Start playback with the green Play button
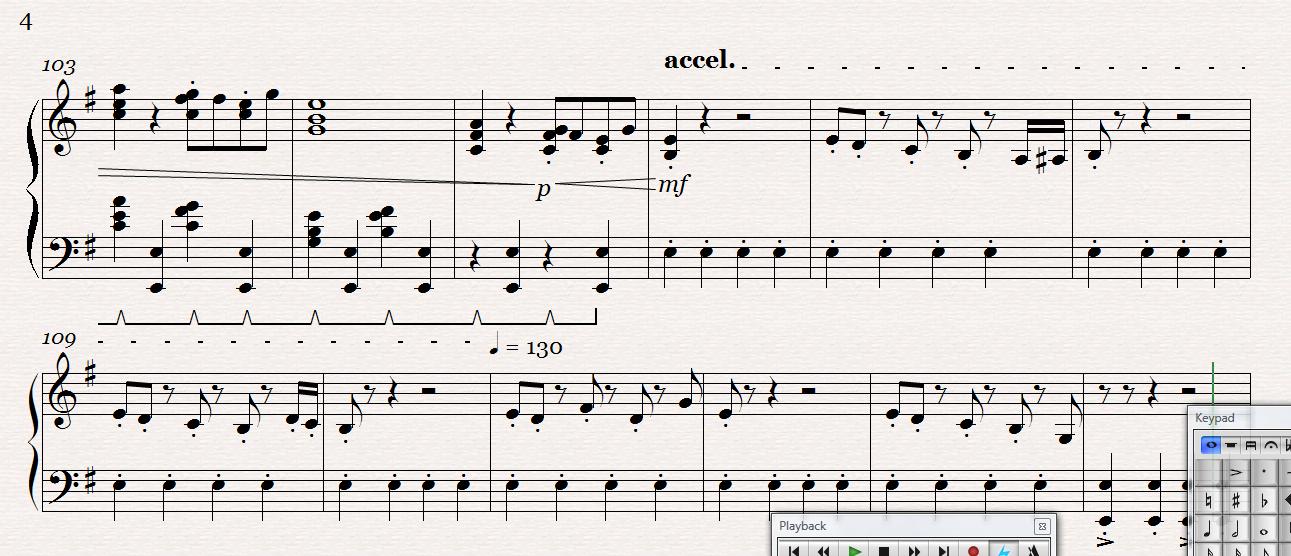 (x=854, y=550)
